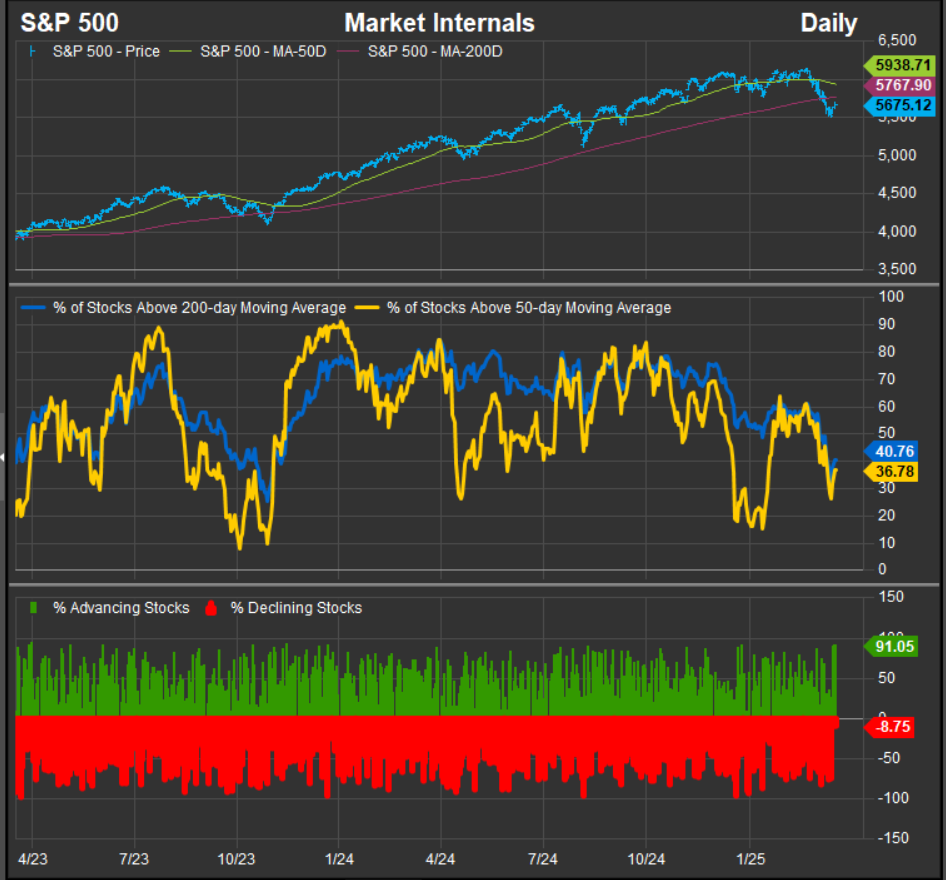Screen dimensions: 946x880
Task: Click the 5938.71 green value tag
Action: [x=900, y=65]
